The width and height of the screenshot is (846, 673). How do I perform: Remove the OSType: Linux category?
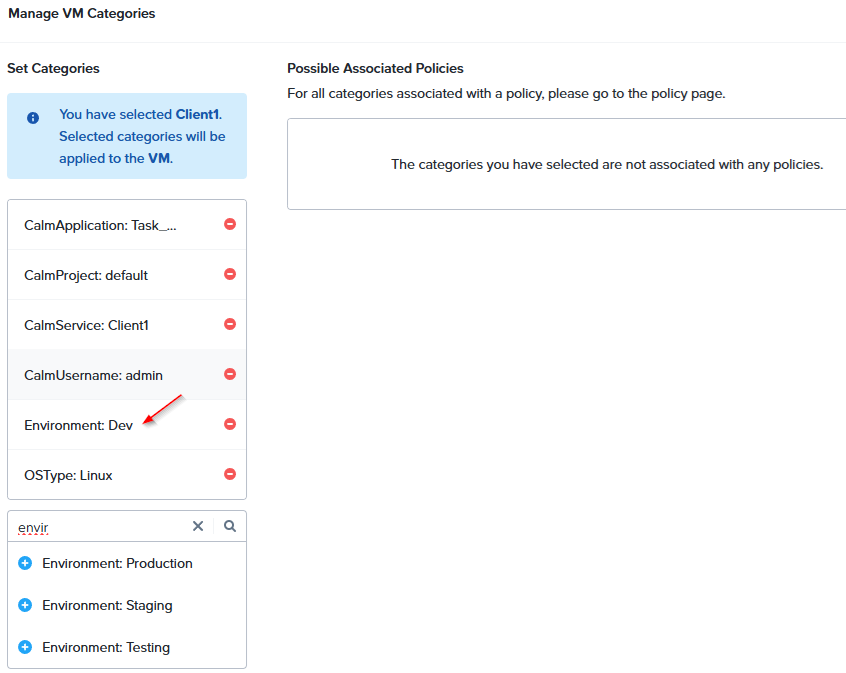[230, 474]
